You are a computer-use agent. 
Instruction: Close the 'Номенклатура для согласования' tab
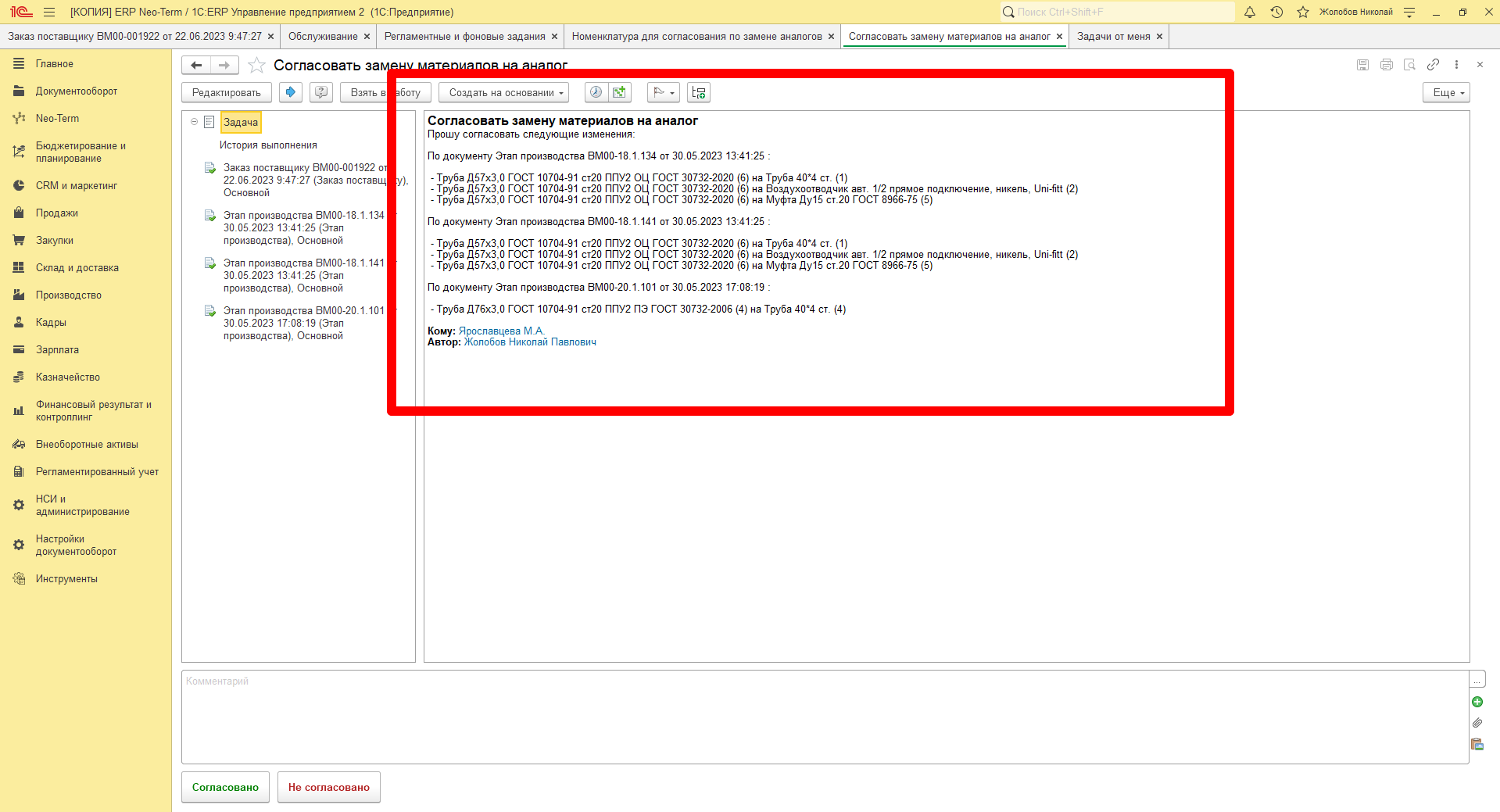tap(832, 37)
